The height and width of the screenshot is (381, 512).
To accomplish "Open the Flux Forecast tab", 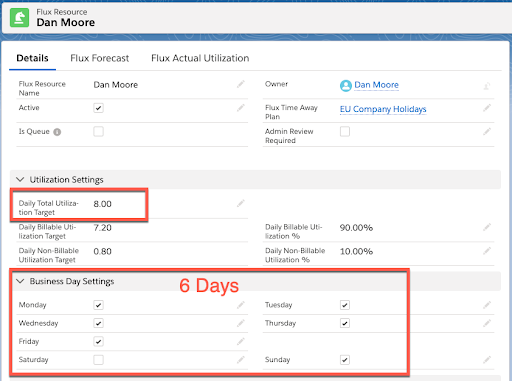I will coord(99,58).
